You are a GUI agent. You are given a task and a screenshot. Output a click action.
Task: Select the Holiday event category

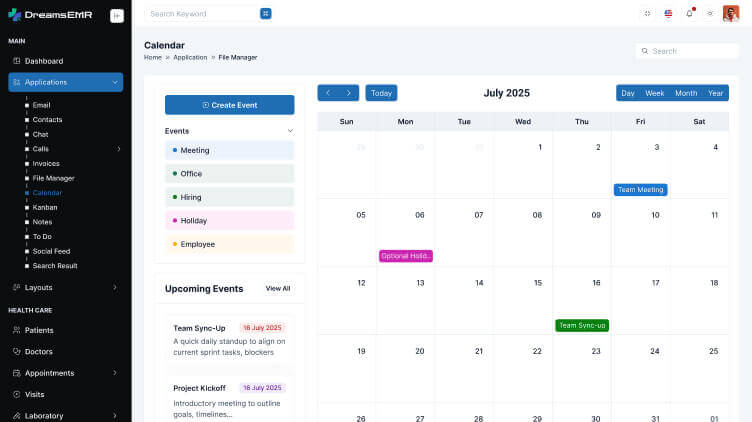coord(230,221)
